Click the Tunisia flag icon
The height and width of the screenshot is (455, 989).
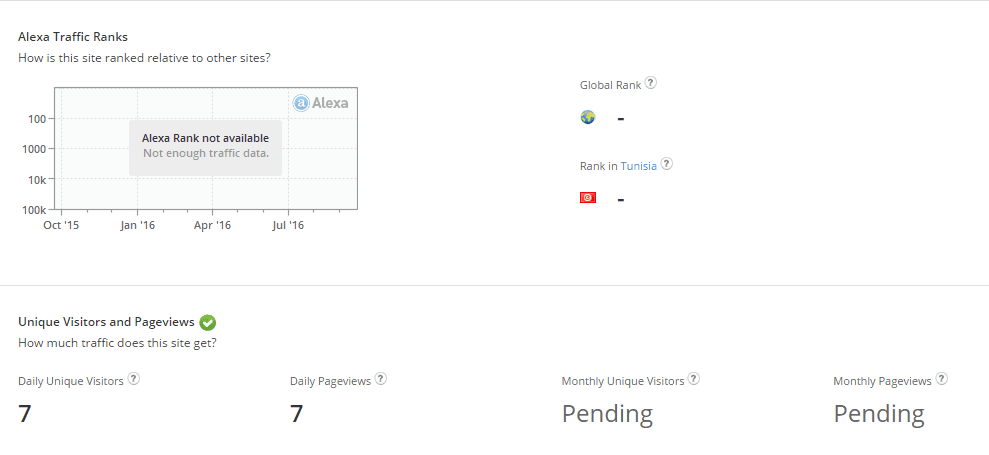[588, 197]
